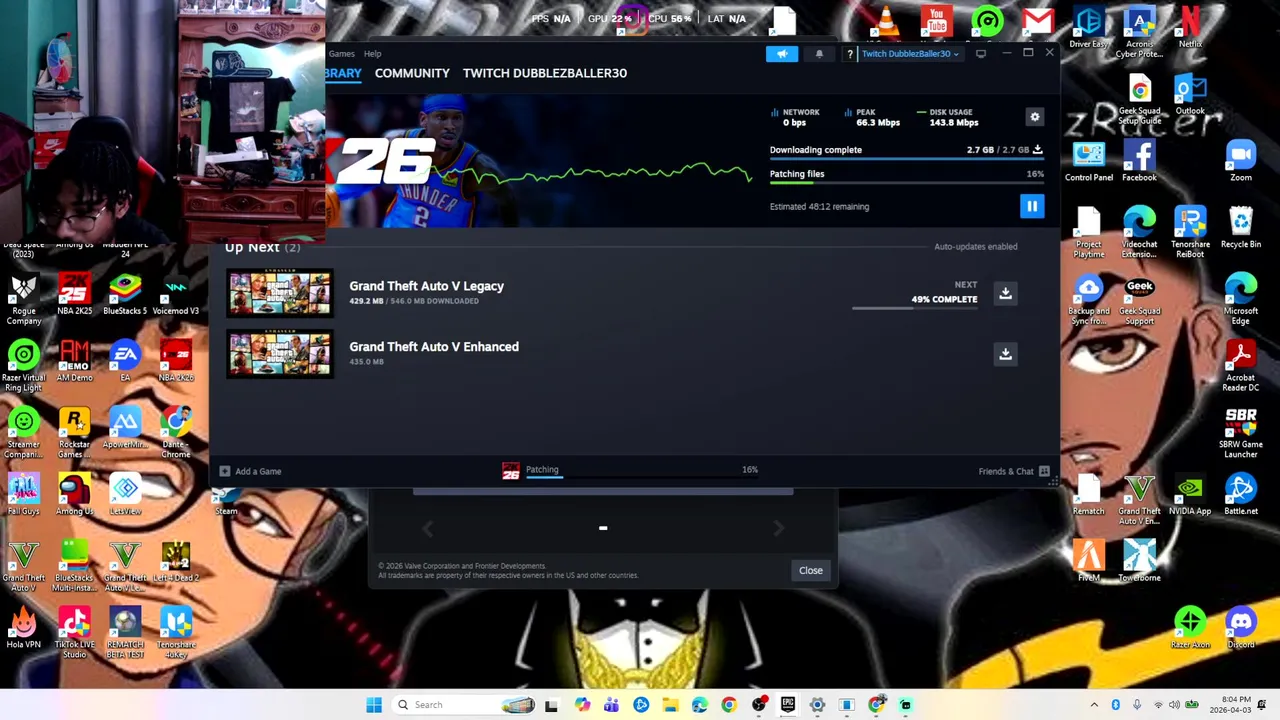Open Netflix desktop shortcut
Screen dimensions: 1280x720
1190,27
